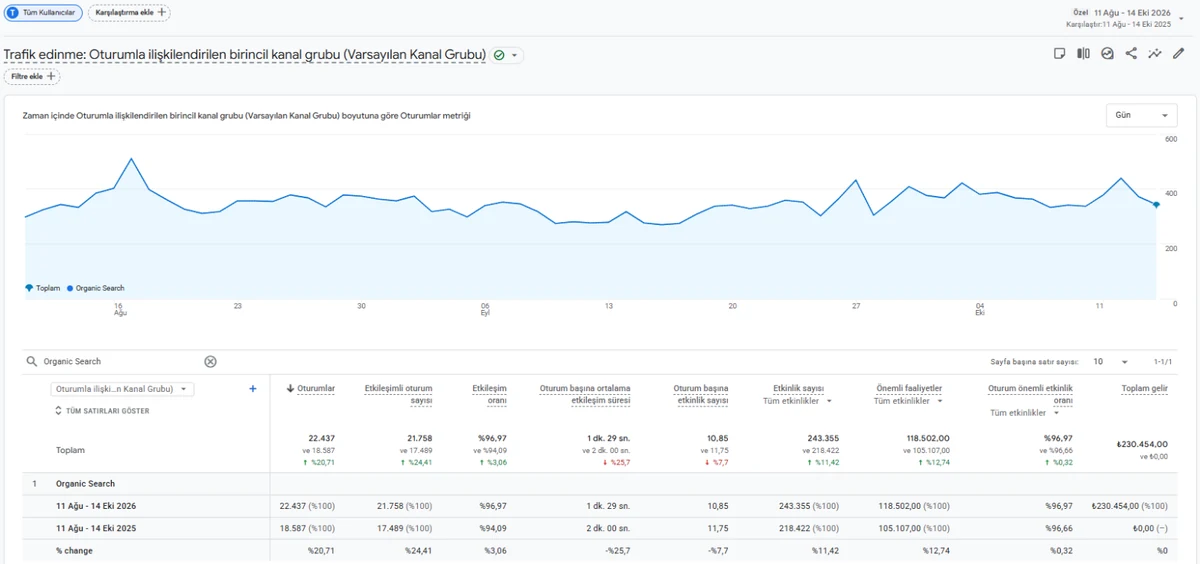Click the endpoint marker on the line chart
1200x564 pixels.
tap(1156, 204)
